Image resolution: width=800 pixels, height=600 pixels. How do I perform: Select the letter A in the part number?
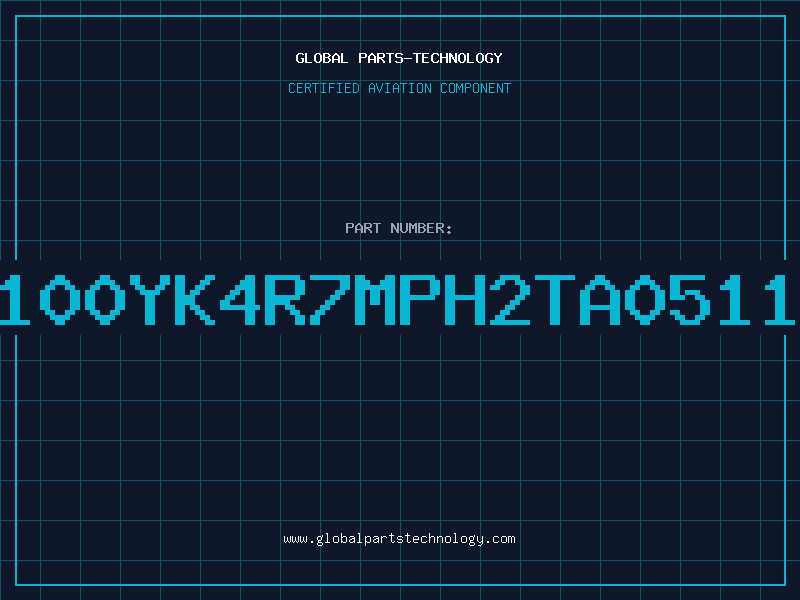tap(599, 300)
